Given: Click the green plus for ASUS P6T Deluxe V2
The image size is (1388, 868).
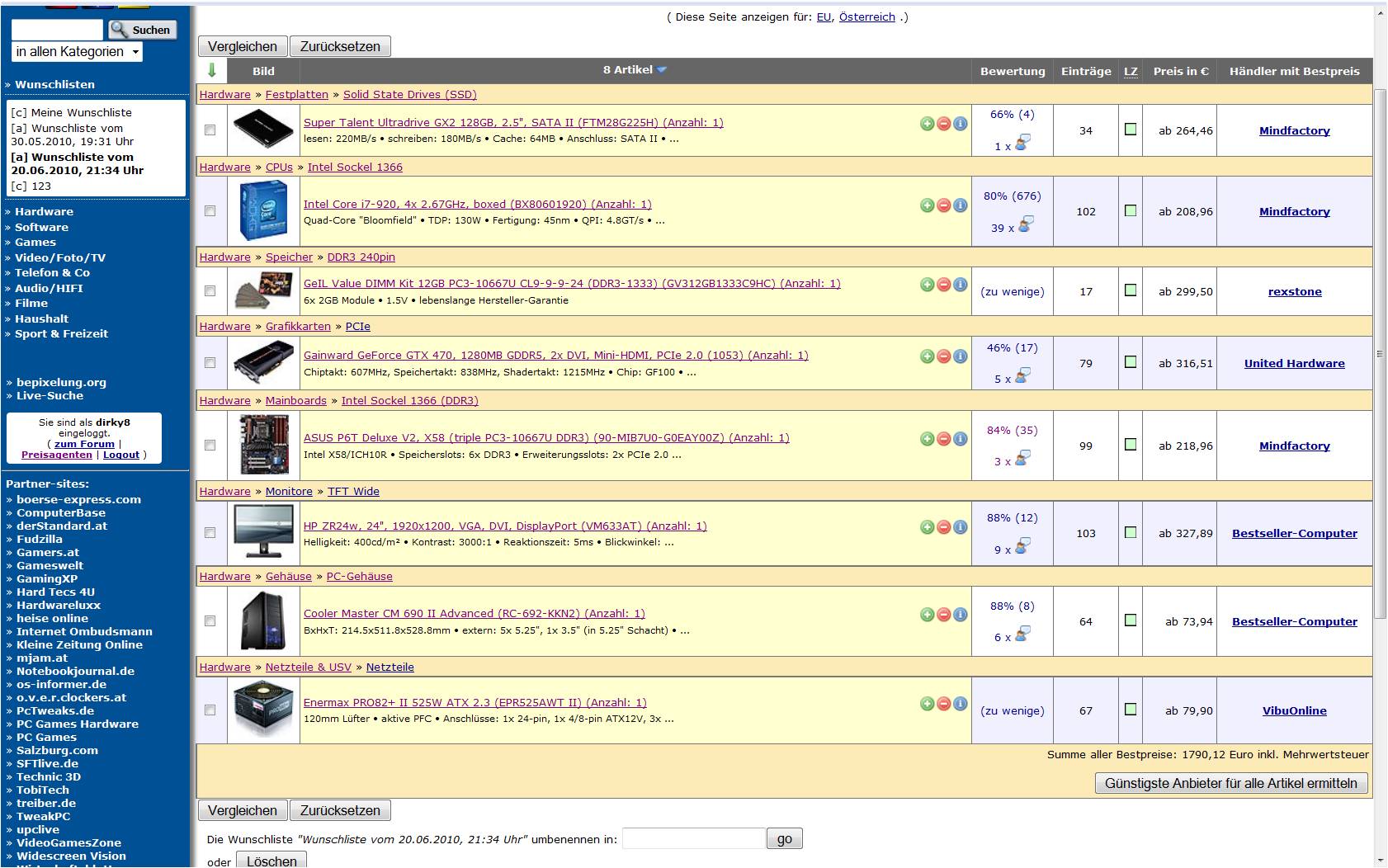Looking at the screenshot, I should click(x=928, y=439).
